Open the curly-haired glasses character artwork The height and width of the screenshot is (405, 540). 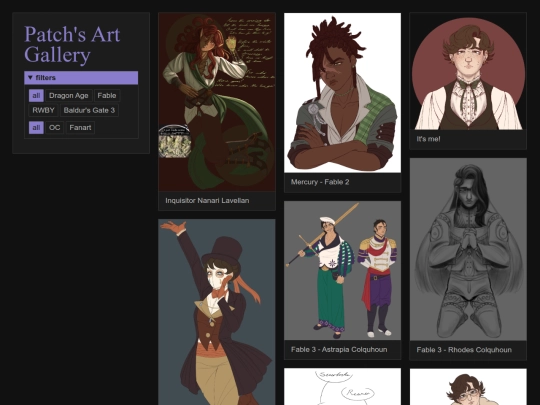(468, 387)
